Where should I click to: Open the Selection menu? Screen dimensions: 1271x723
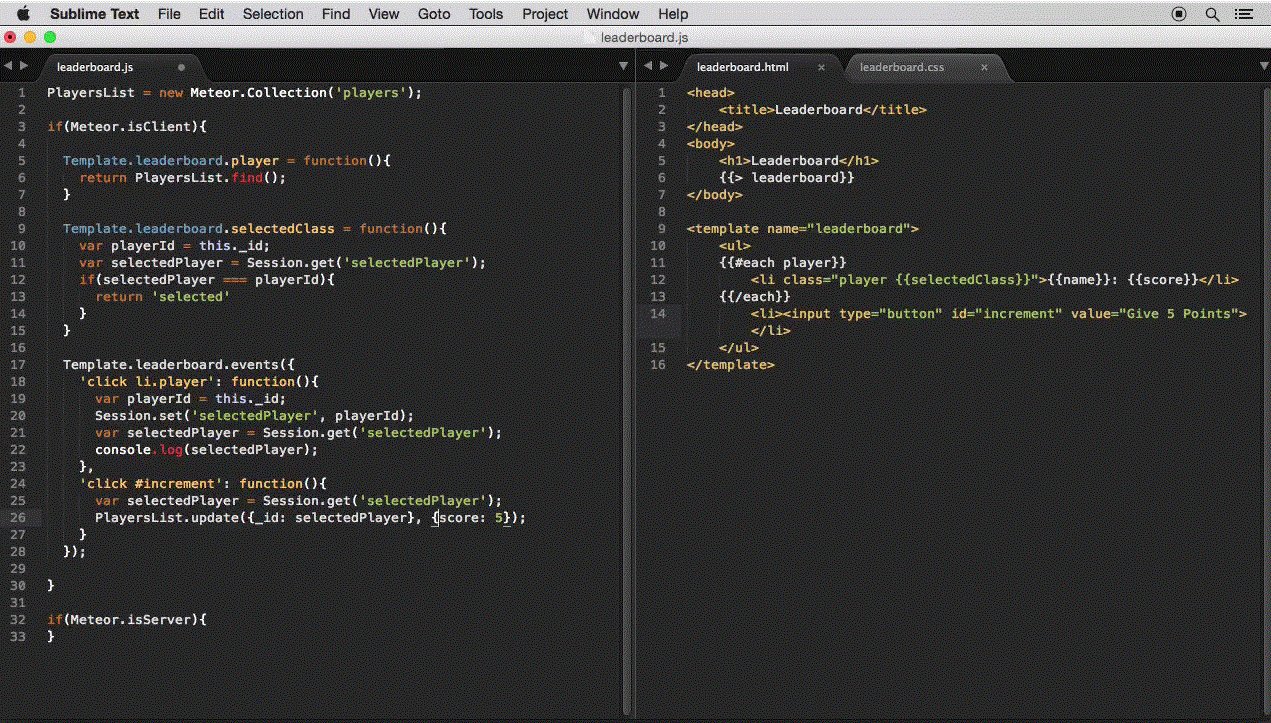point(273,14)
